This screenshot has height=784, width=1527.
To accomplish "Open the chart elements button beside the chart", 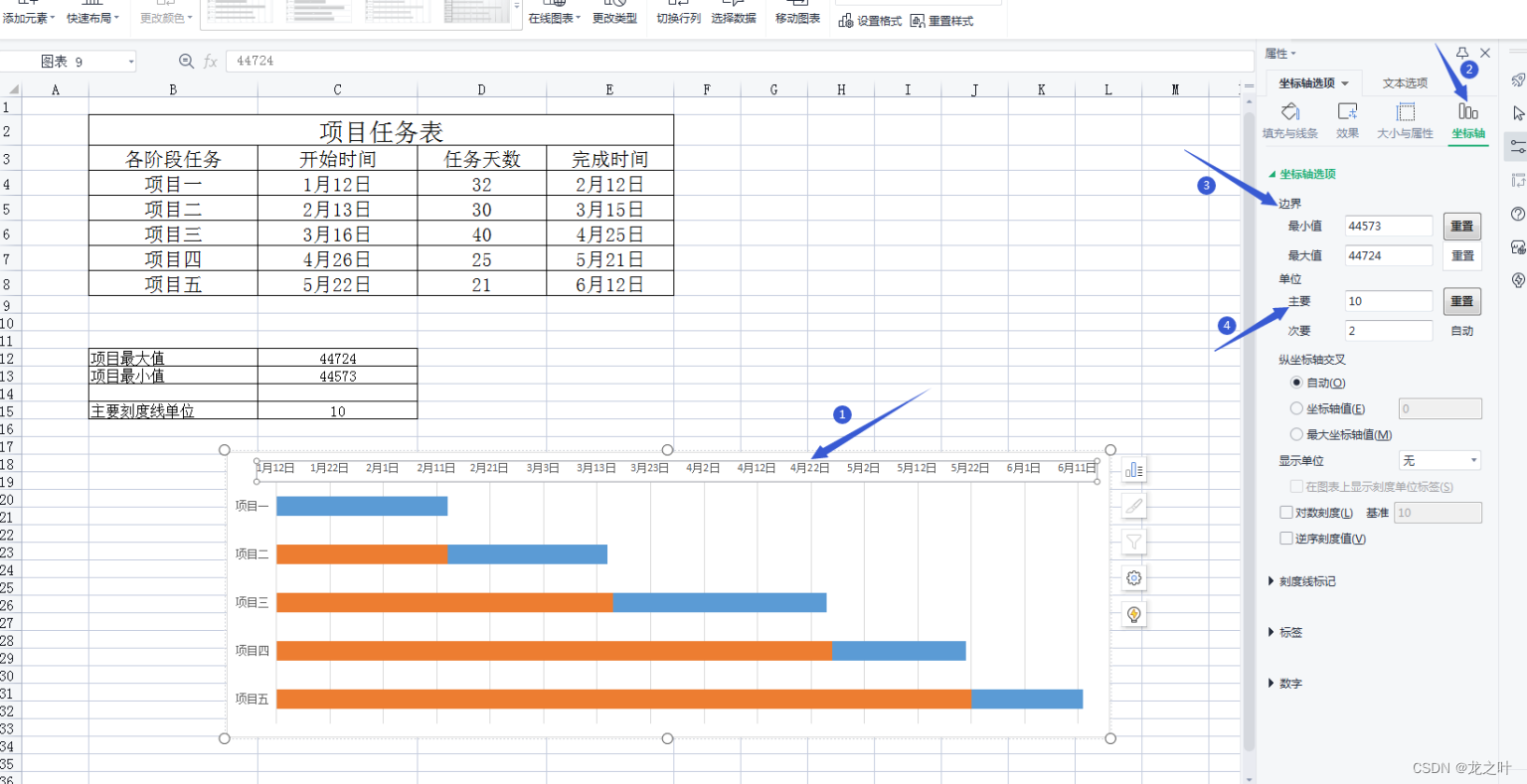I will click(x=1134, y=469).
